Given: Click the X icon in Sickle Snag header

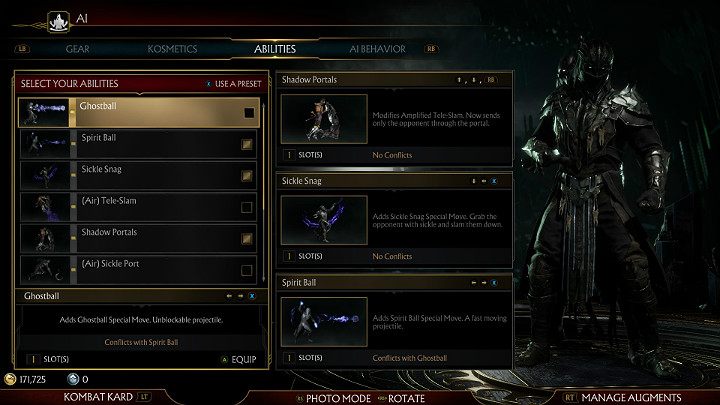Looking at the screenshot, I should coord(494,181).
